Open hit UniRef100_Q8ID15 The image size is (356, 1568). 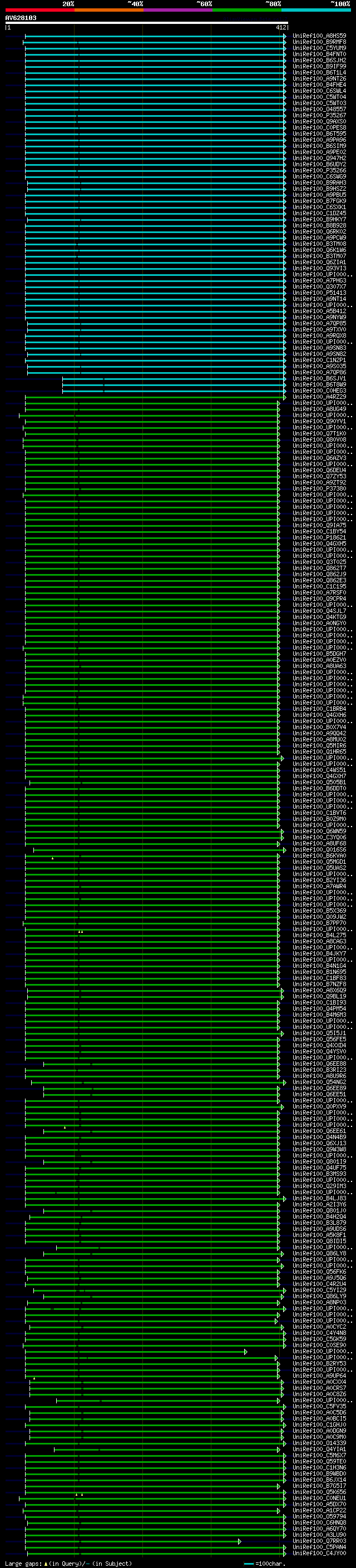coord(319,1241)
